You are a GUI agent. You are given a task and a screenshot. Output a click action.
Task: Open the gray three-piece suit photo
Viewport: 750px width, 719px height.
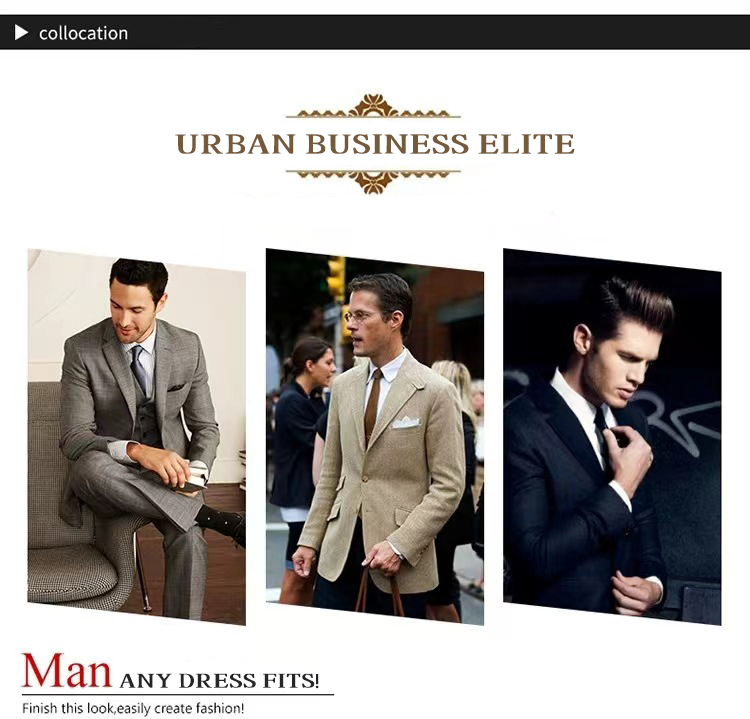(137, 437)
